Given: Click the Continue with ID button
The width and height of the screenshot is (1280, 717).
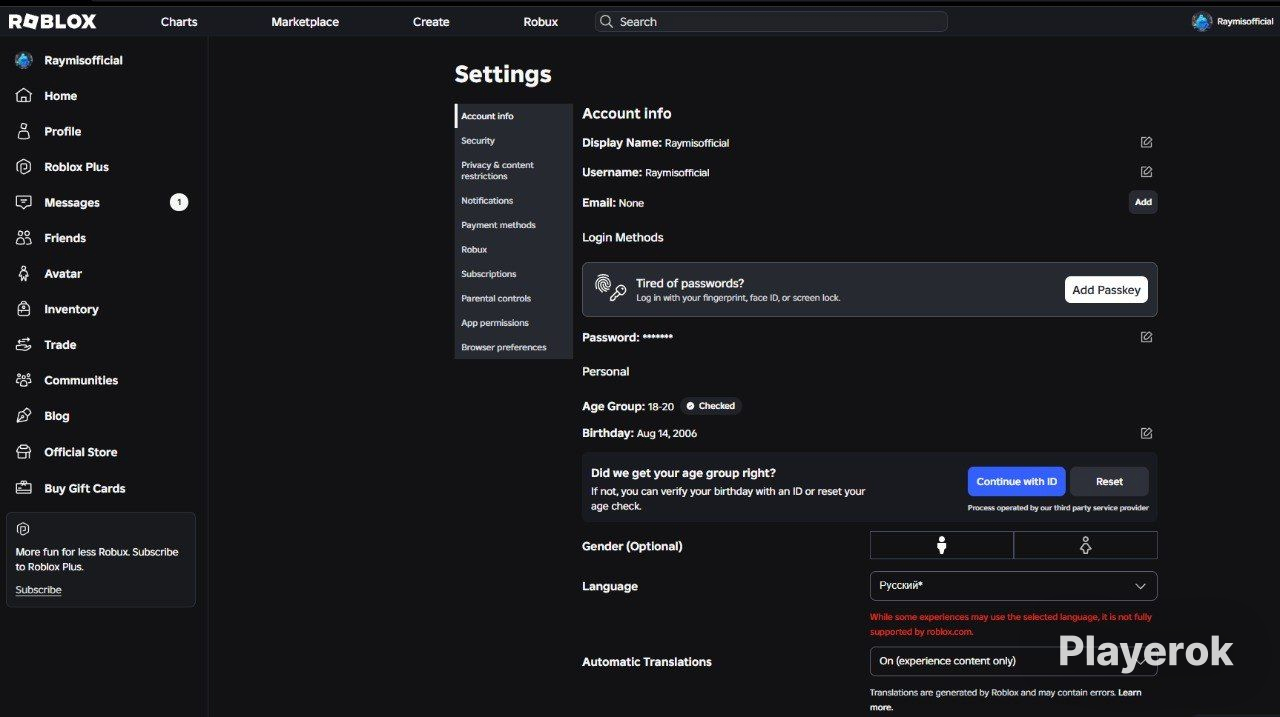Looking at the screenshot, I should [1017, 481].
